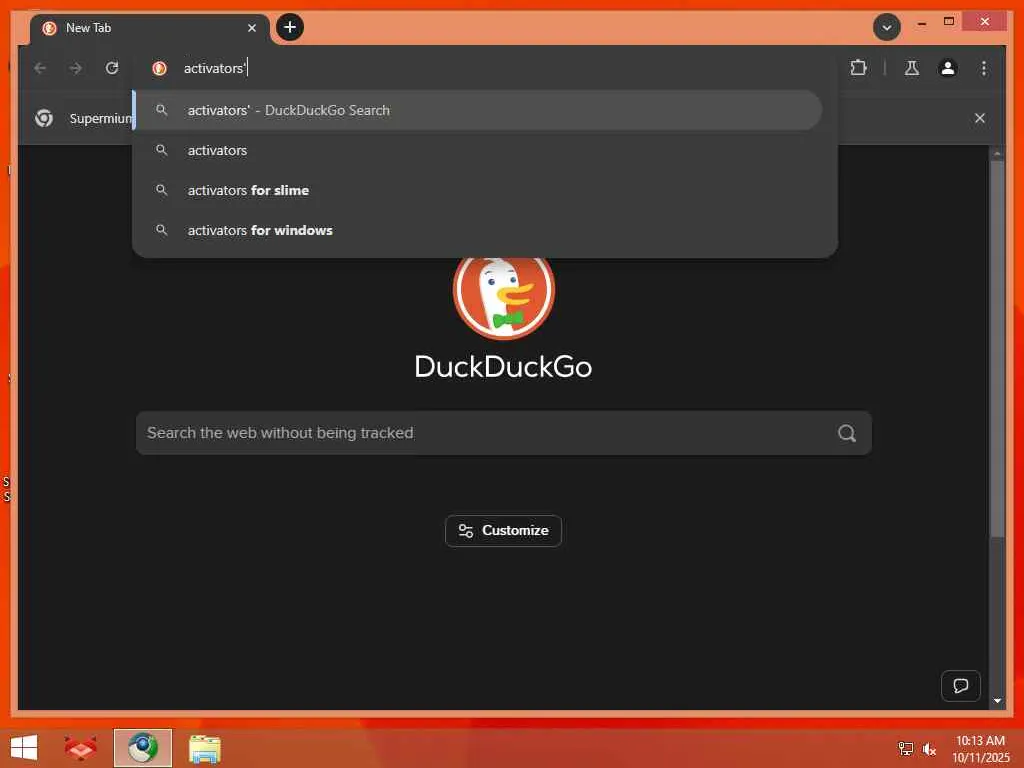Click the scrollbar down arrow
Screen dimensions: 1024x768
pos(997,701)
